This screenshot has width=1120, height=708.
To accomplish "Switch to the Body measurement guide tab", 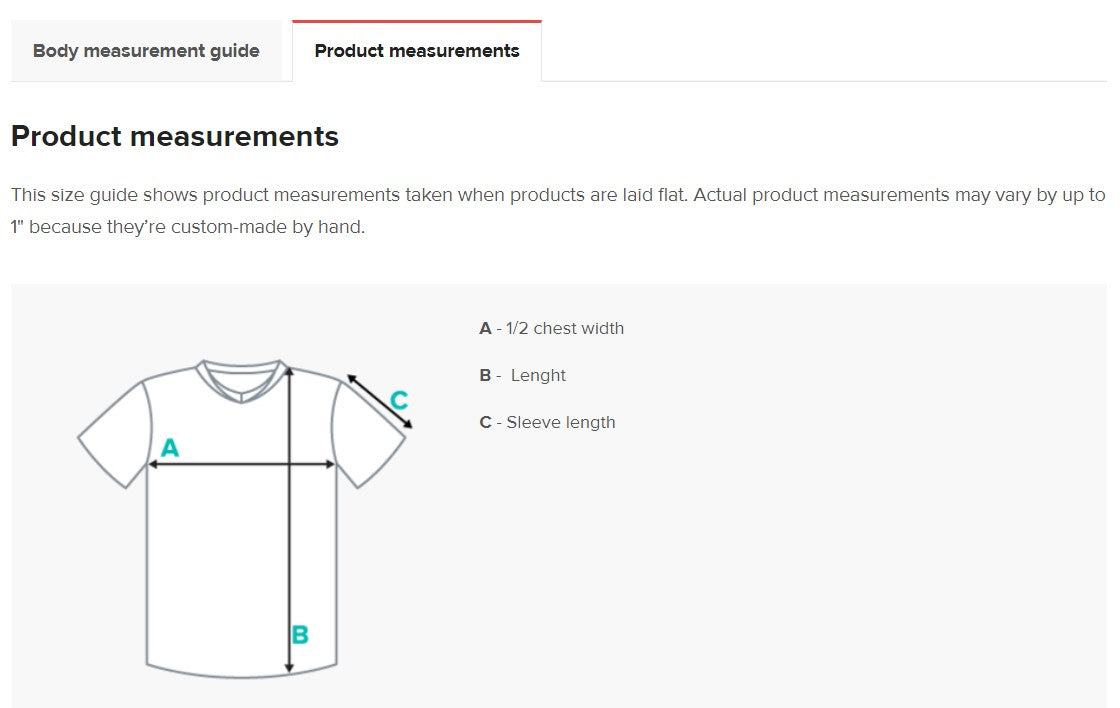I will [x=146, y=50].
